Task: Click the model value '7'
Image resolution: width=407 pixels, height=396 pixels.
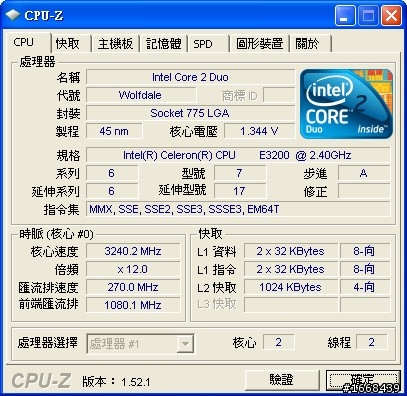Action: coord(240,173)
